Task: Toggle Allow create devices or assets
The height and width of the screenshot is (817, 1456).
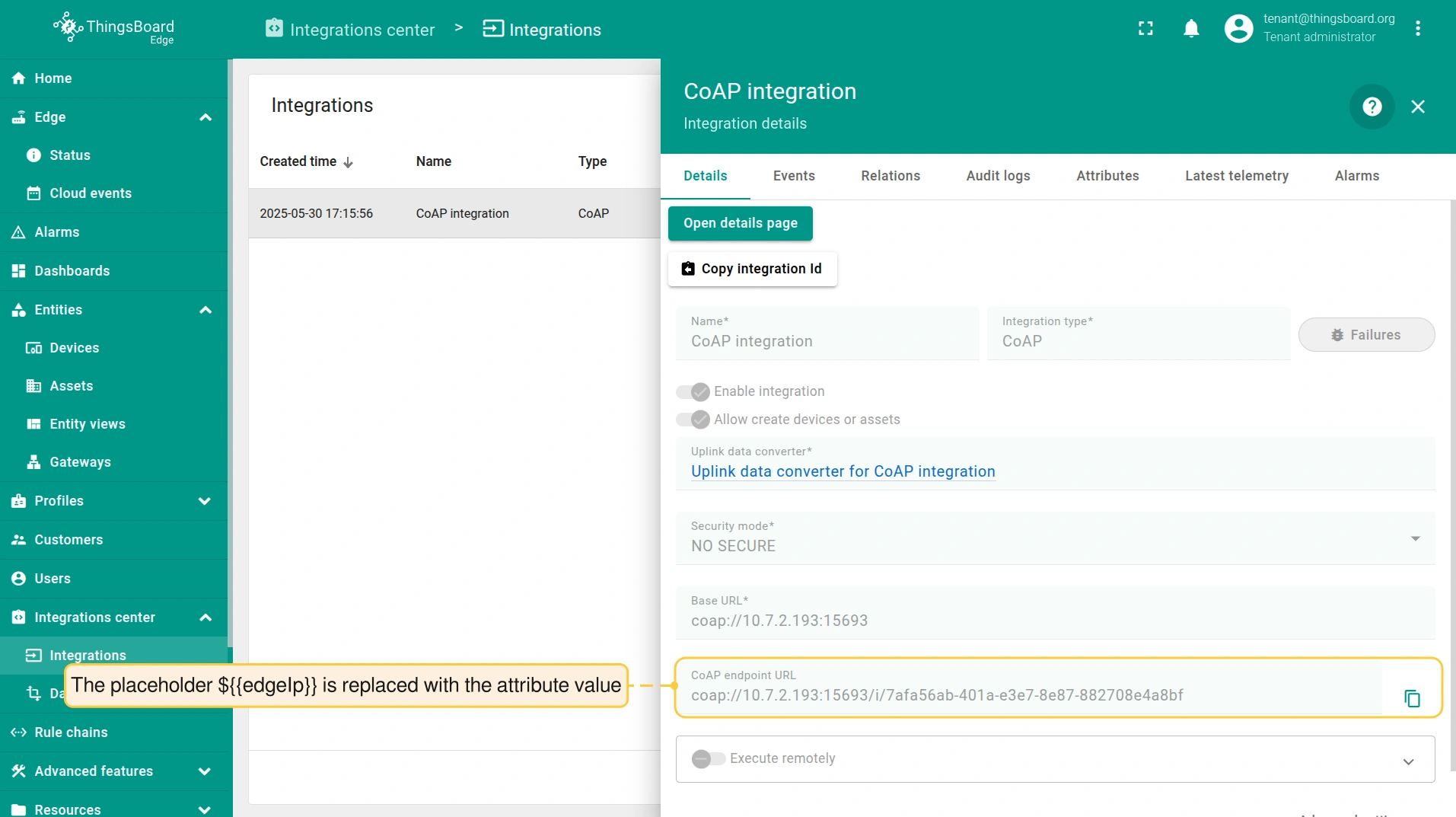Action: click(693, 420)
